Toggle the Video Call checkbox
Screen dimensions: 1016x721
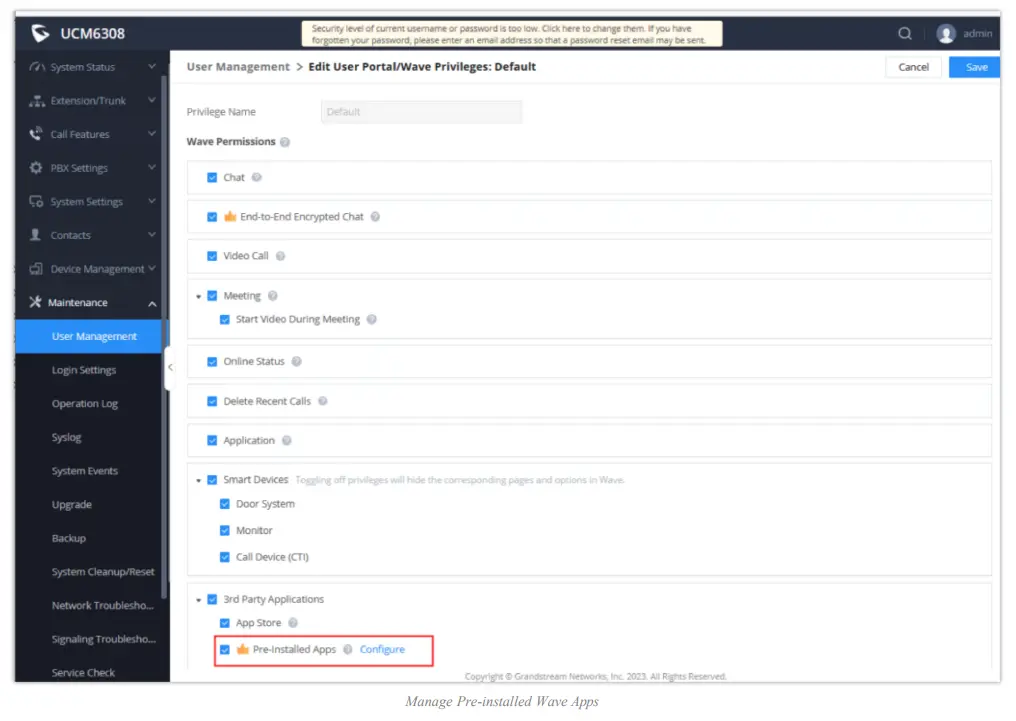(x=212, y=257)
